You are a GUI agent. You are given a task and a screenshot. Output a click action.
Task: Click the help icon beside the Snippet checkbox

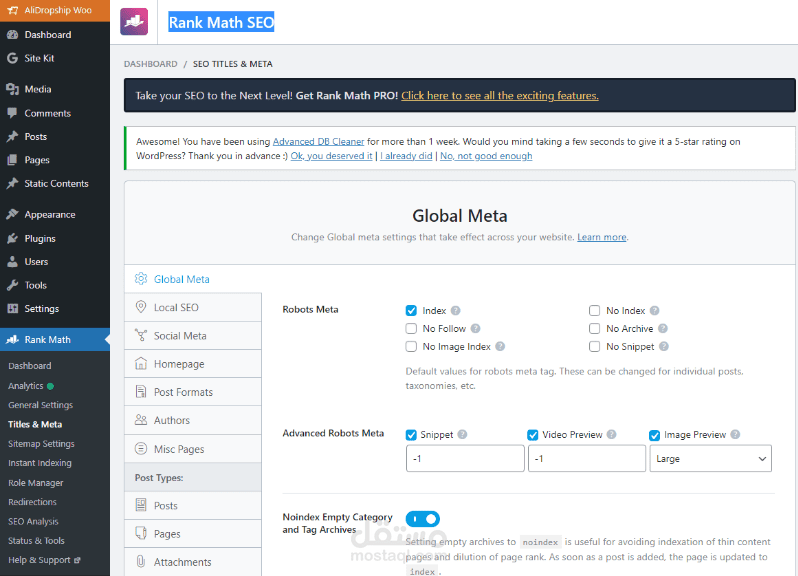pos(462,434)
